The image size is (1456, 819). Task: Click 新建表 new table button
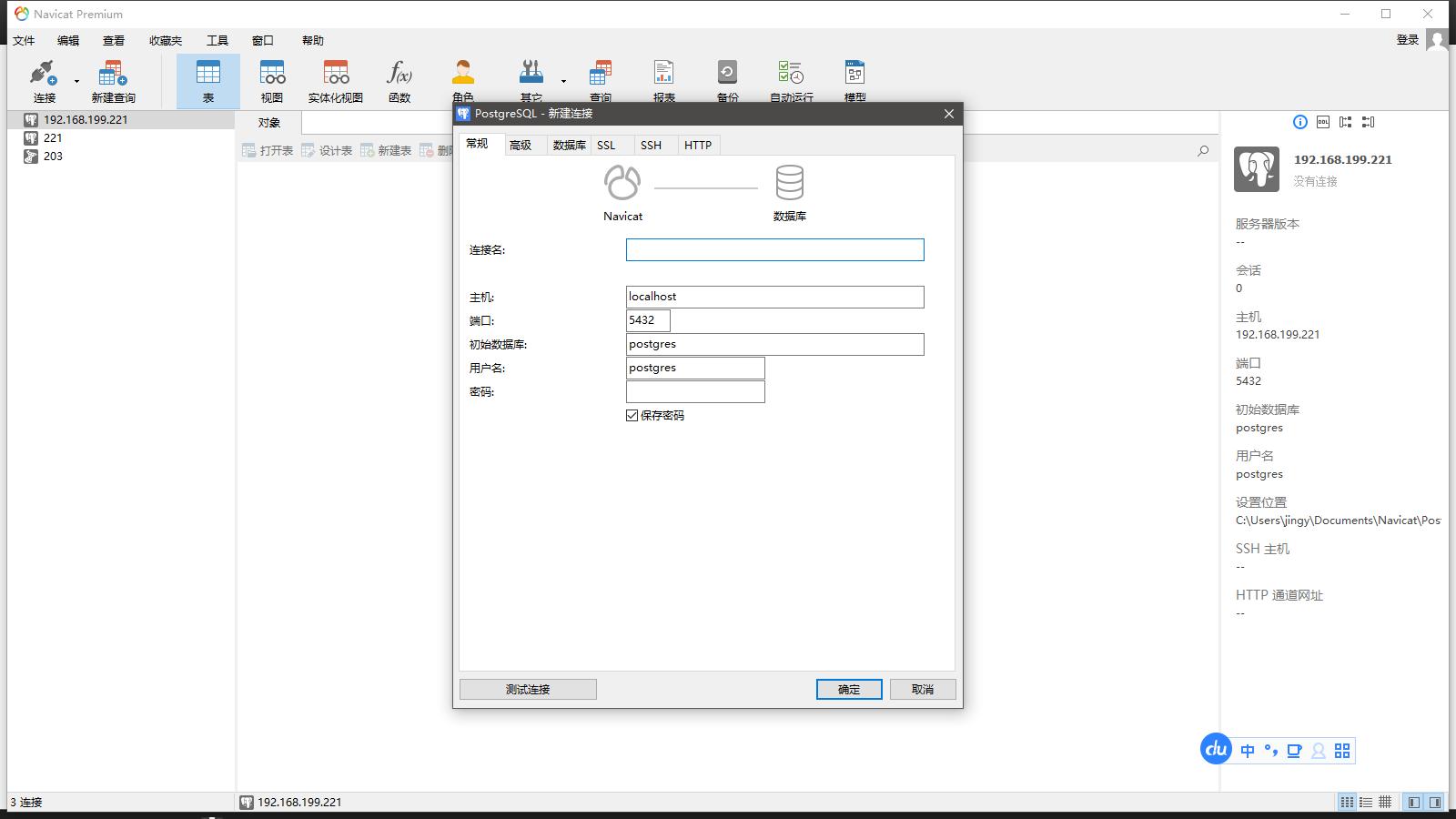[x=386, y=150]
